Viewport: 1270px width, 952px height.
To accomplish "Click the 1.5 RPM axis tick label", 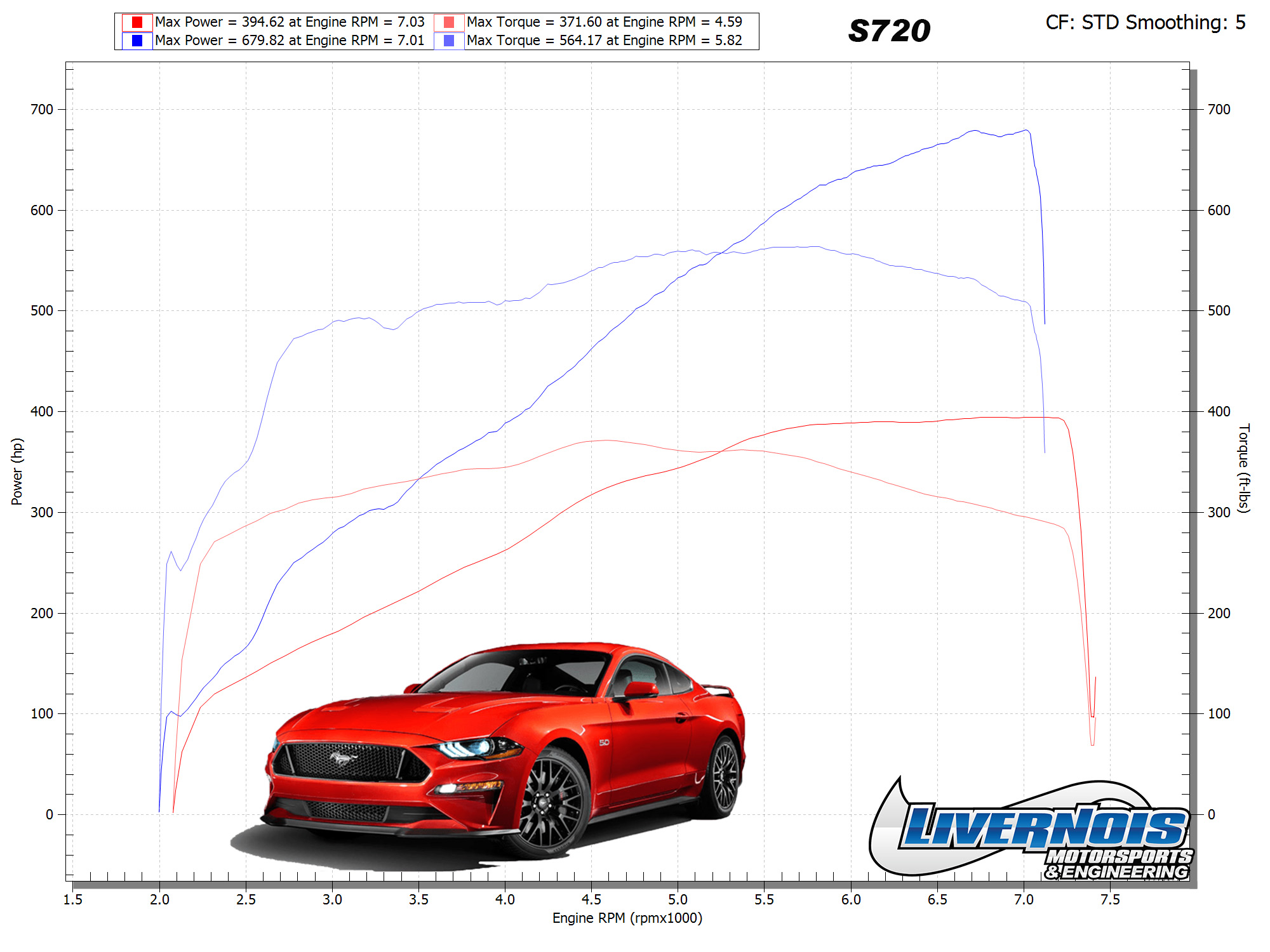I will [73, 899].
